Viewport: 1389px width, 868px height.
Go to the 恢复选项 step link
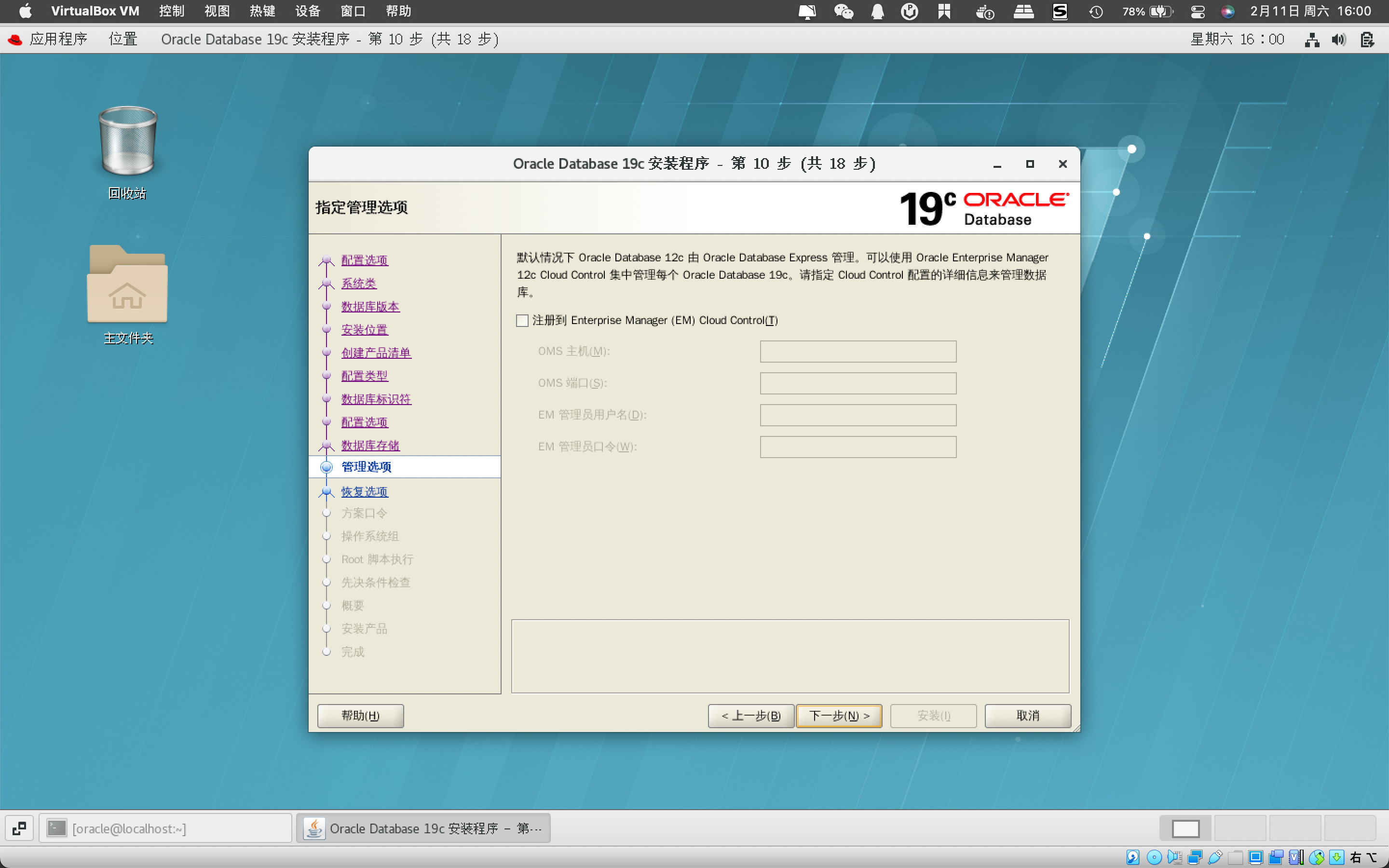pos(365,491)
